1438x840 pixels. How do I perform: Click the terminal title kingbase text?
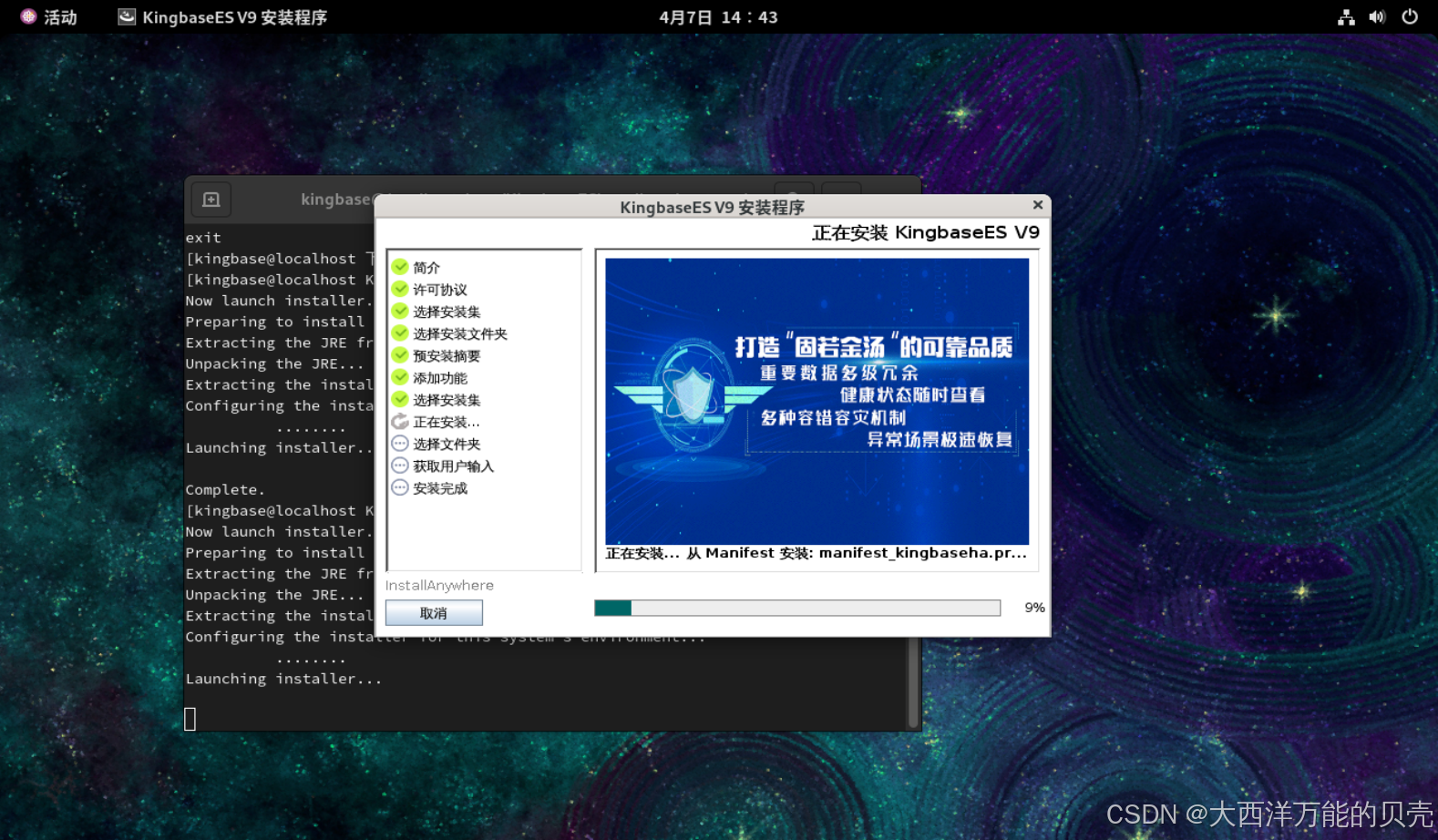pyautogui.click(x=335, y=200)
